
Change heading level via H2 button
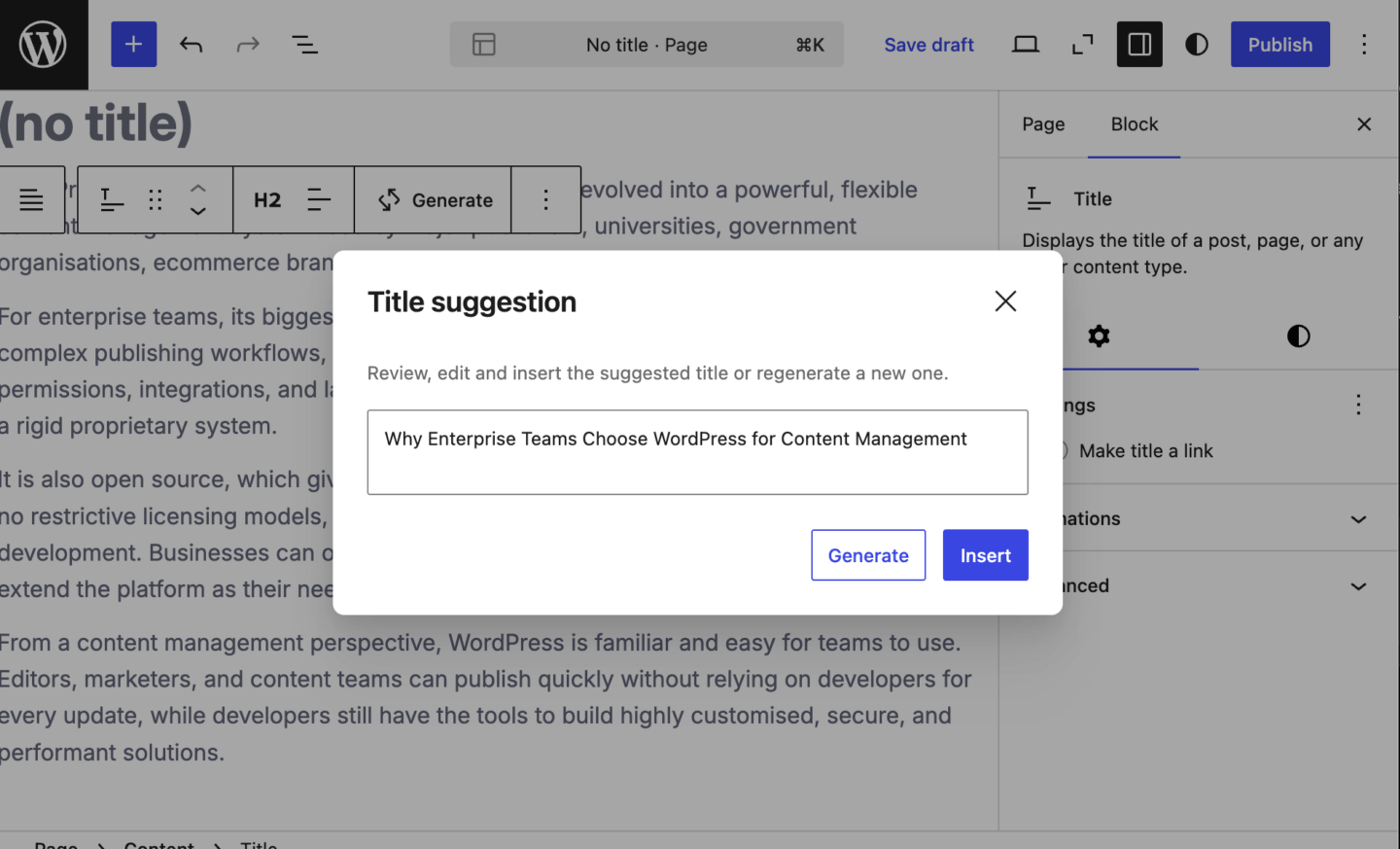[267, 200]
